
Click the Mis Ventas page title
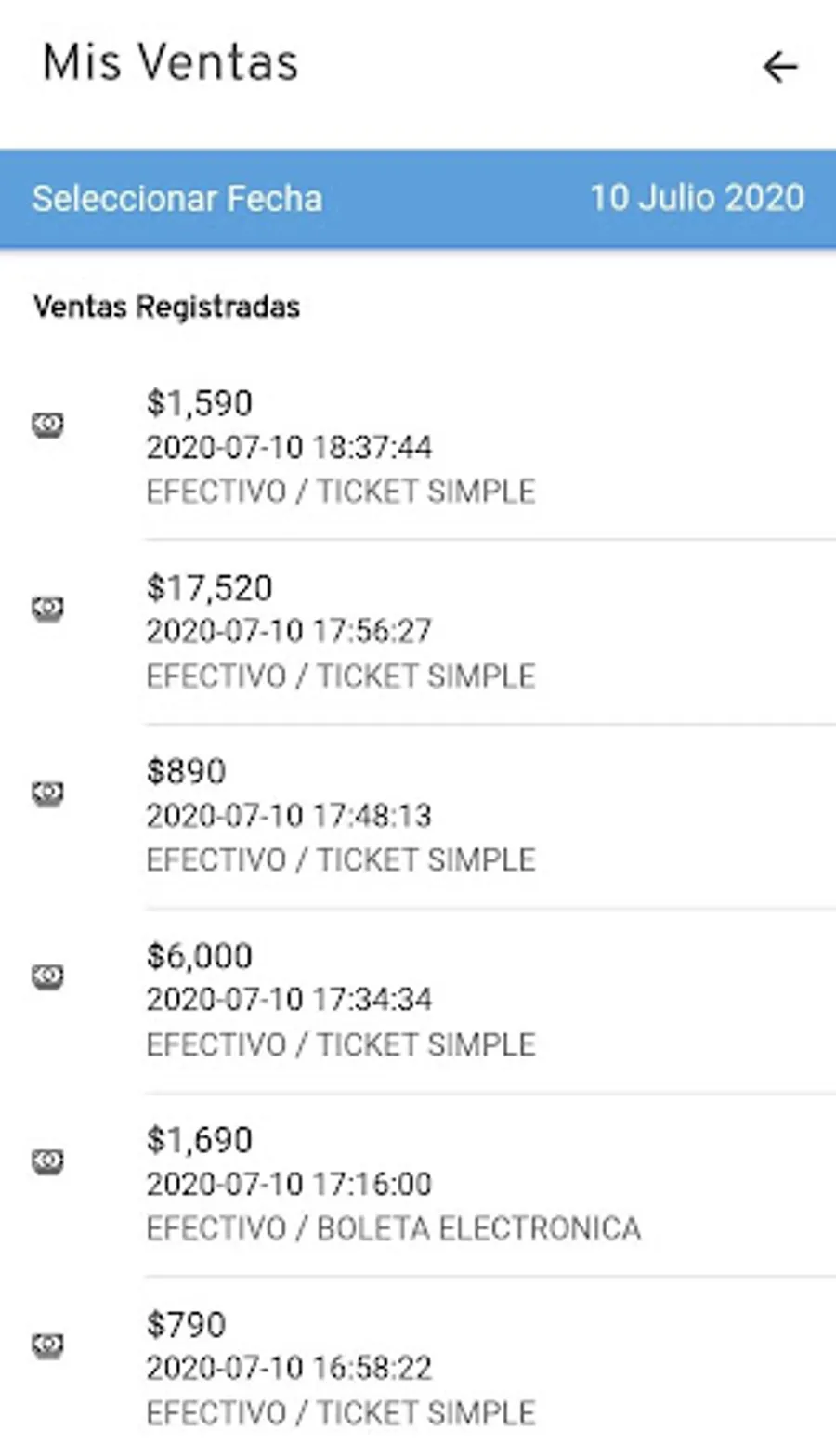170,63
